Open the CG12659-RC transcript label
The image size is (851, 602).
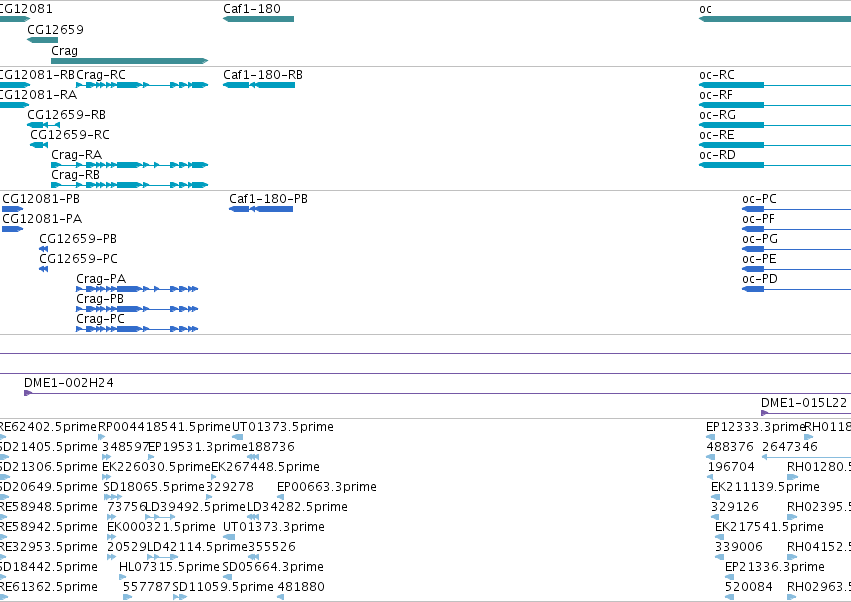(x=69, y=135)
